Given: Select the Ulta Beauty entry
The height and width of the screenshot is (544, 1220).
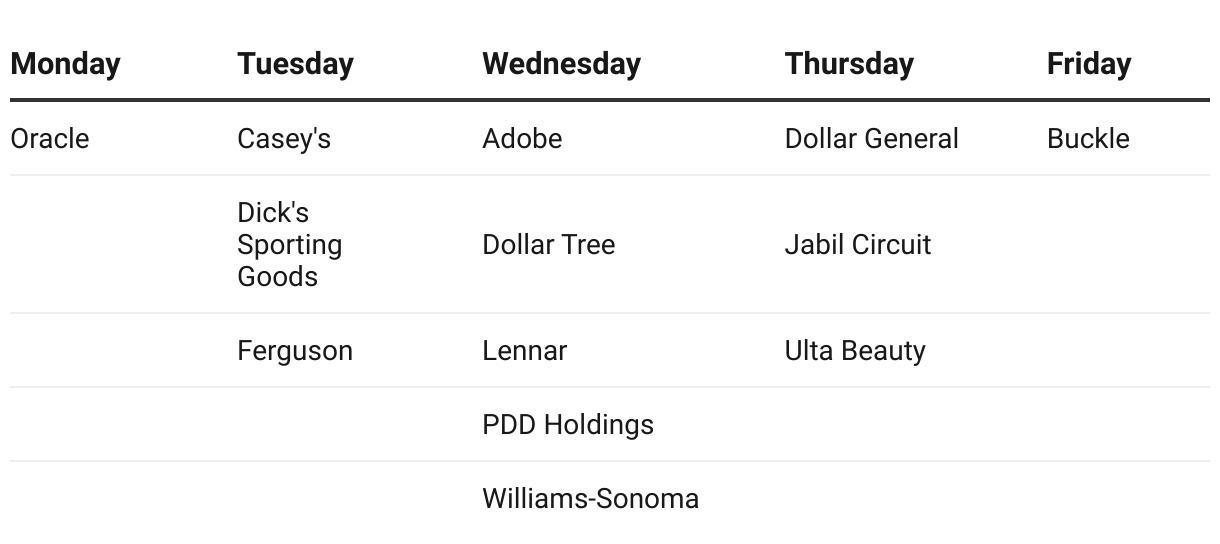Looking at the screenshot, I should click(855, 350).
